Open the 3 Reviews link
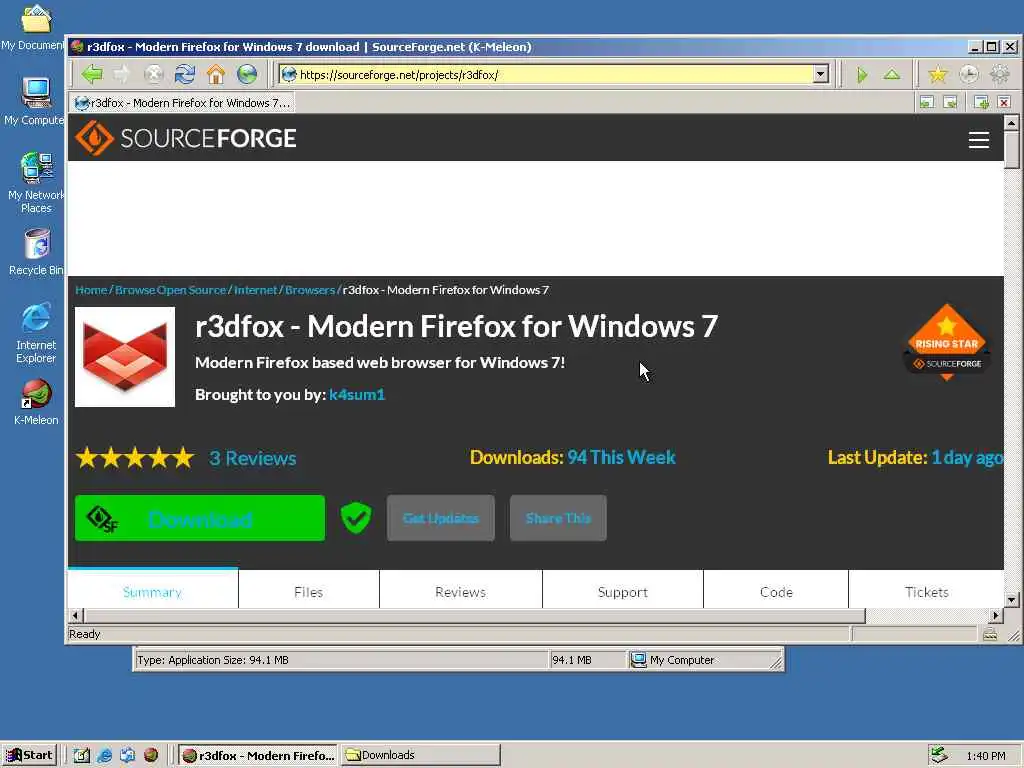Image resolution: width=1024 pixels, height=768 pixels. click(x=253, y=458)
